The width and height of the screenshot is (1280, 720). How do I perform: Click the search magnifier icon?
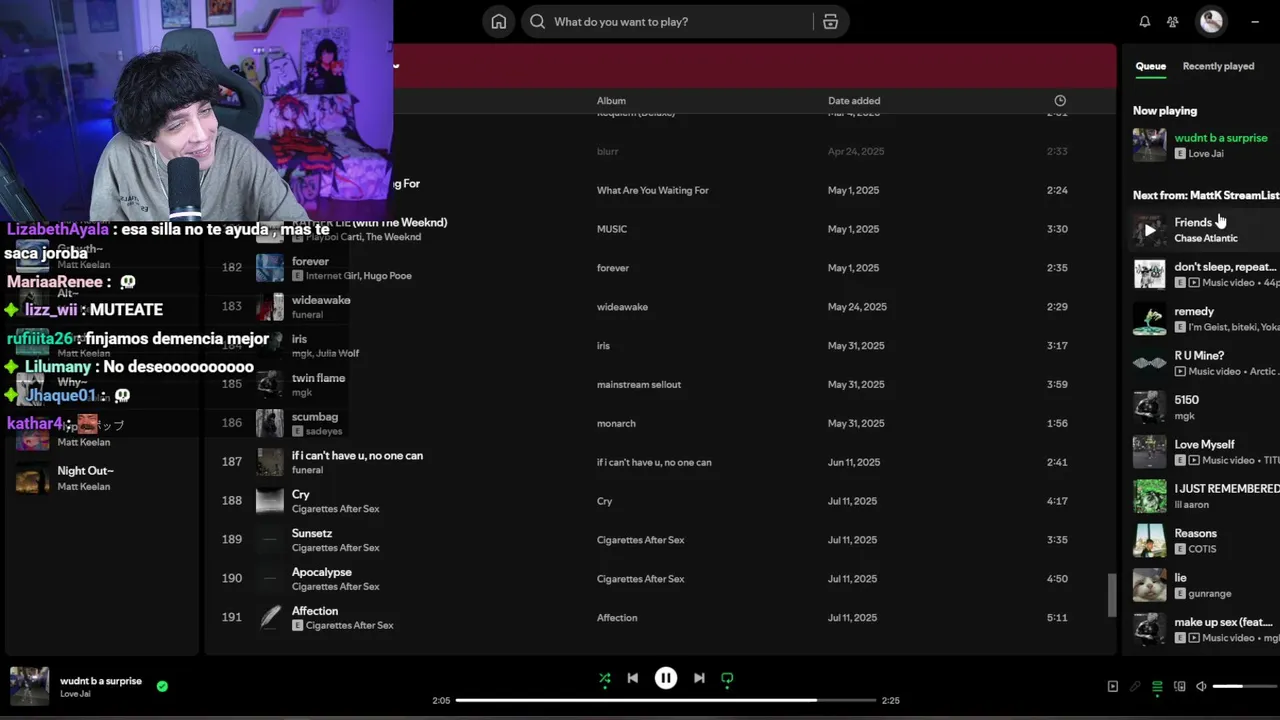click(x=537, y=22)
